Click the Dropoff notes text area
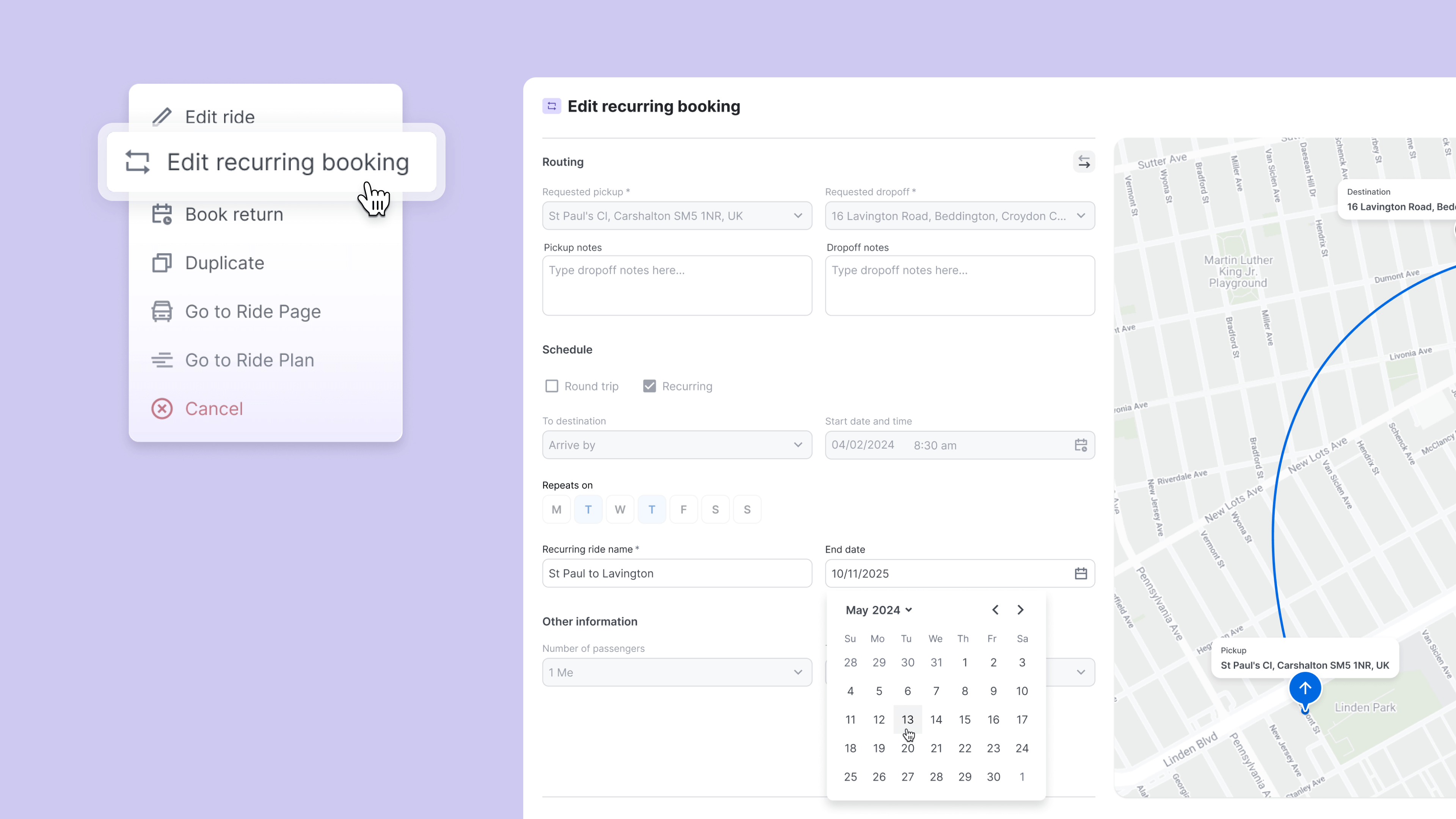Image resolution: width=1456 pixels, height=819 pixels. (960, 286)
